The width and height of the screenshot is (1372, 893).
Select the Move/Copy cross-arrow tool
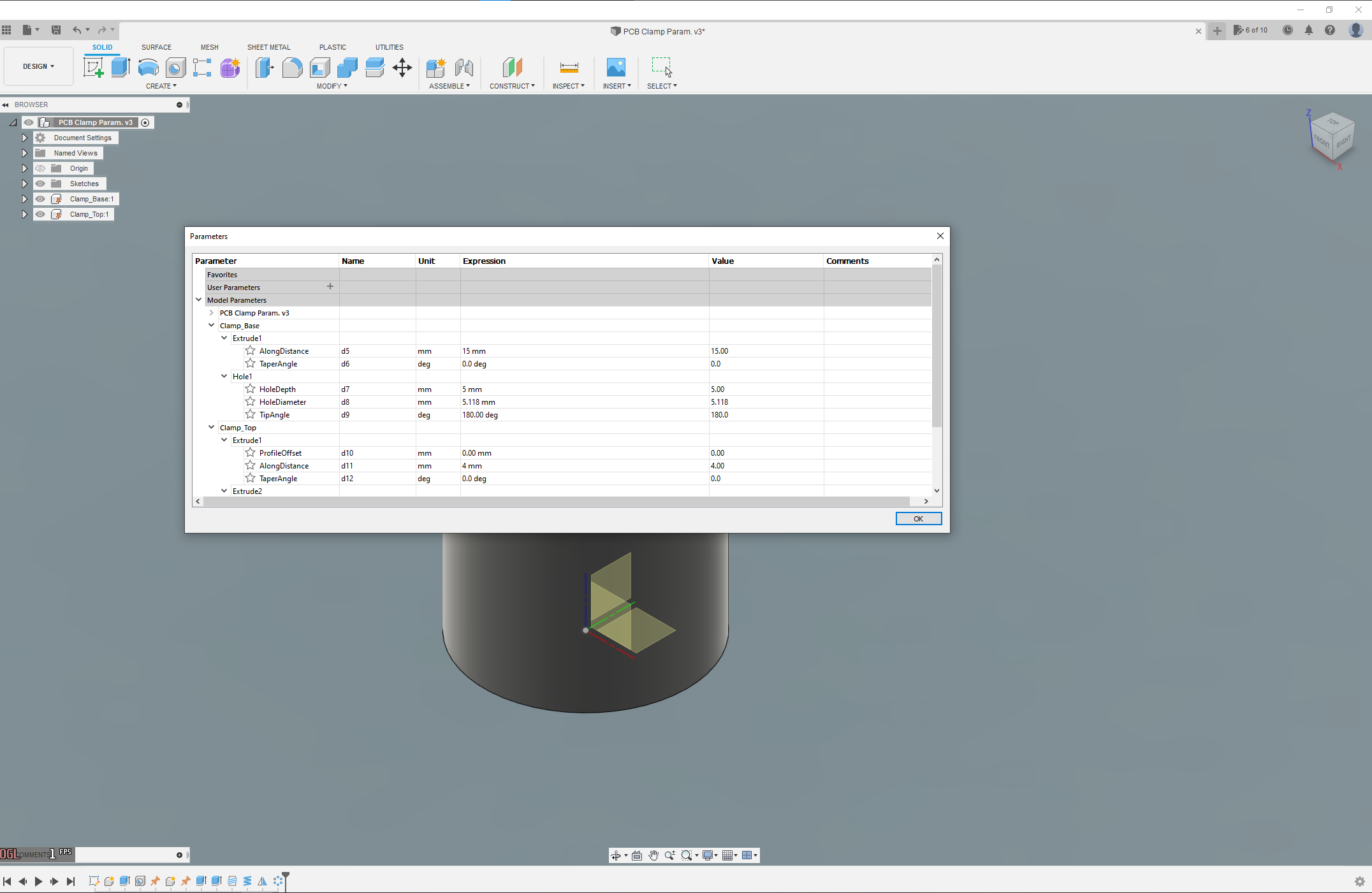pyautogui.click(x=402, y=67)
